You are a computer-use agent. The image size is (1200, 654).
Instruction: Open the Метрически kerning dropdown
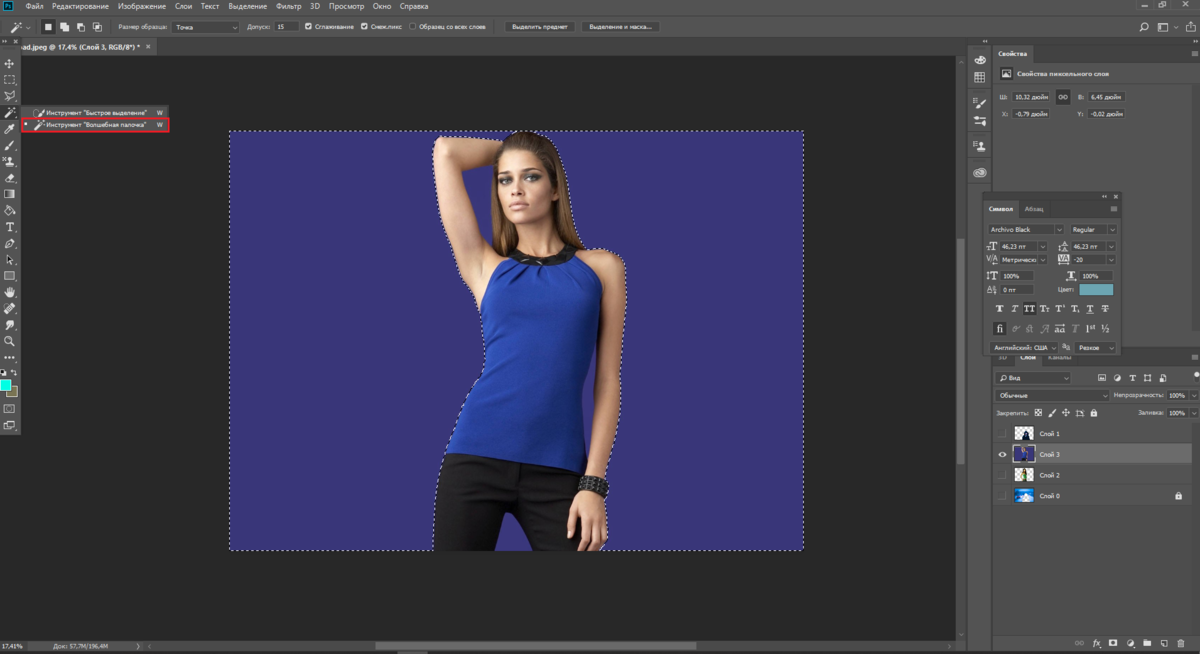[x=1024, y=260]
